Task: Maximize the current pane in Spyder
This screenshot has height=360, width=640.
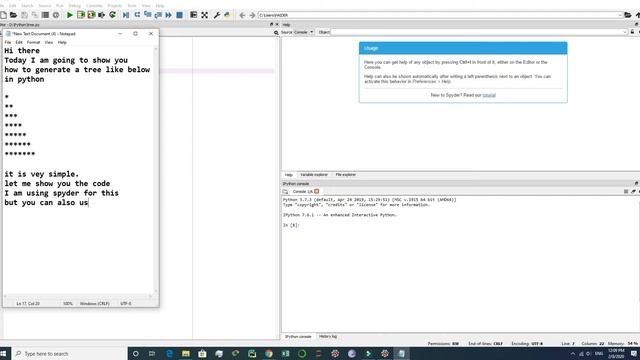Action: tap(193, 15)
